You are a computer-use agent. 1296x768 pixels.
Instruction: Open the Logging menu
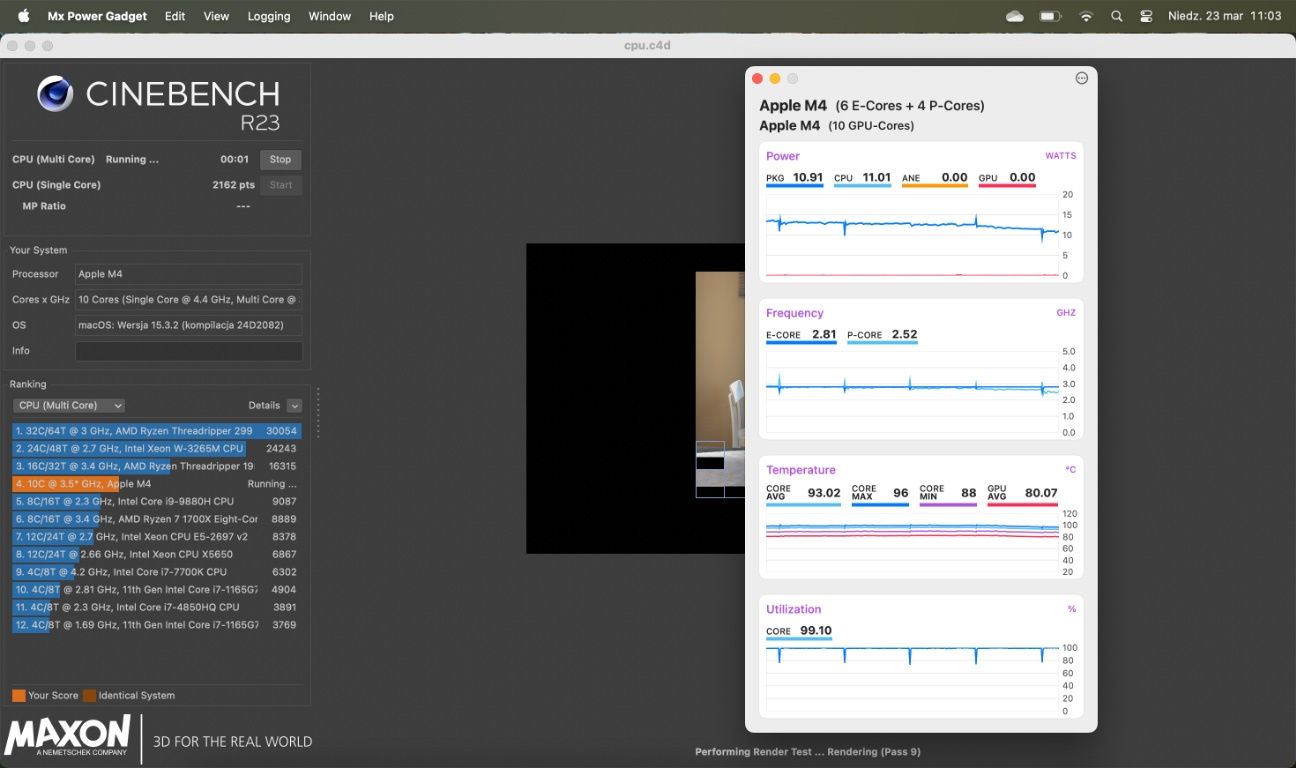tap(269, 16)
